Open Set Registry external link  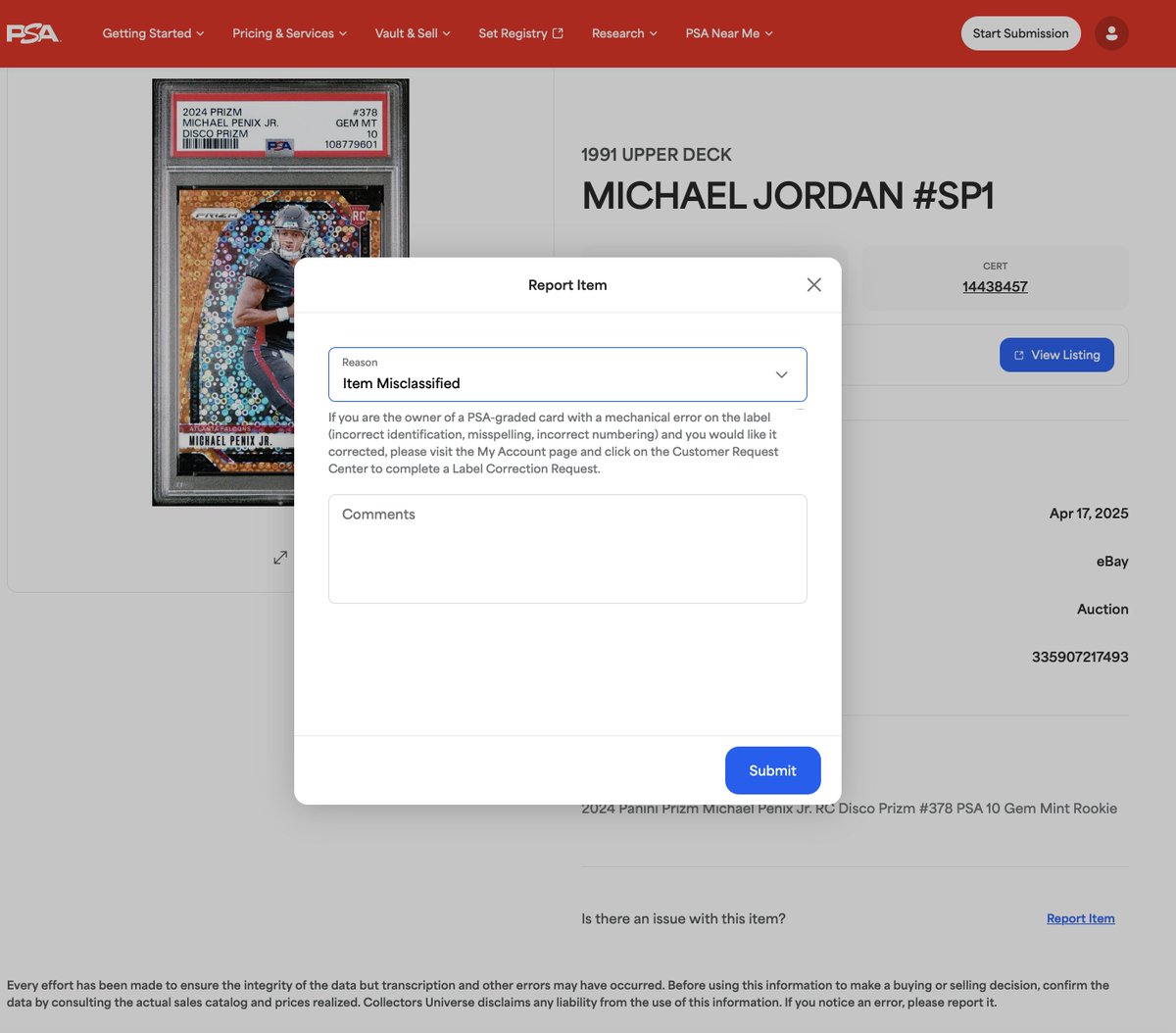pos(521,33)
